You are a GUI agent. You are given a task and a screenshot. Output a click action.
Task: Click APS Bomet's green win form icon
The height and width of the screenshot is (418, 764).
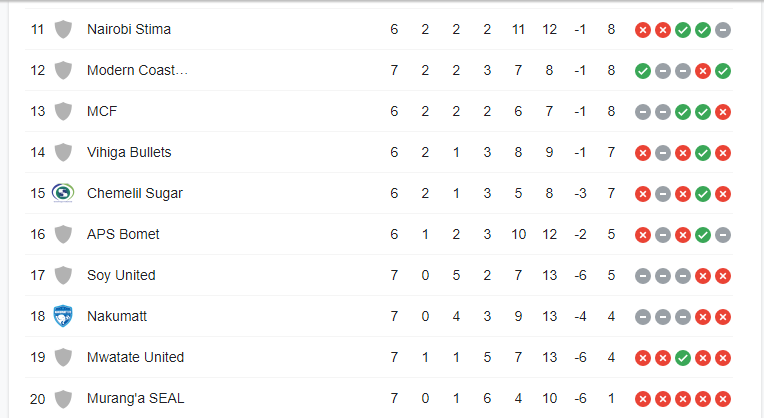pos(703,235)
